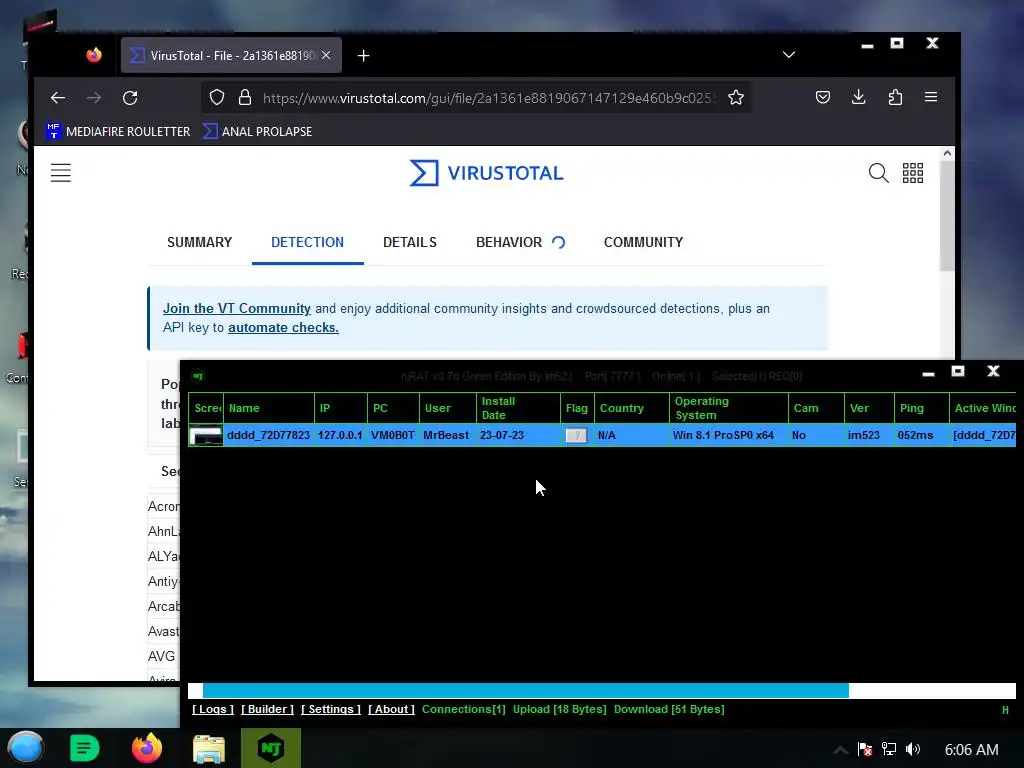Click the flag icon in client row

pos(576,436)
